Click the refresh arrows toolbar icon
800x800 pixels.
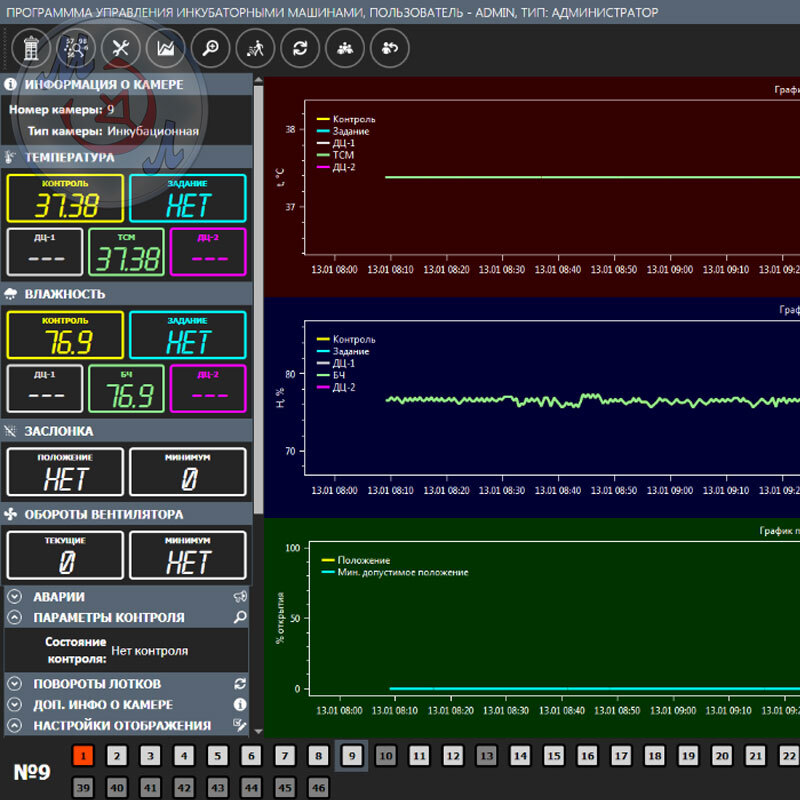click(x=301, y=48)
